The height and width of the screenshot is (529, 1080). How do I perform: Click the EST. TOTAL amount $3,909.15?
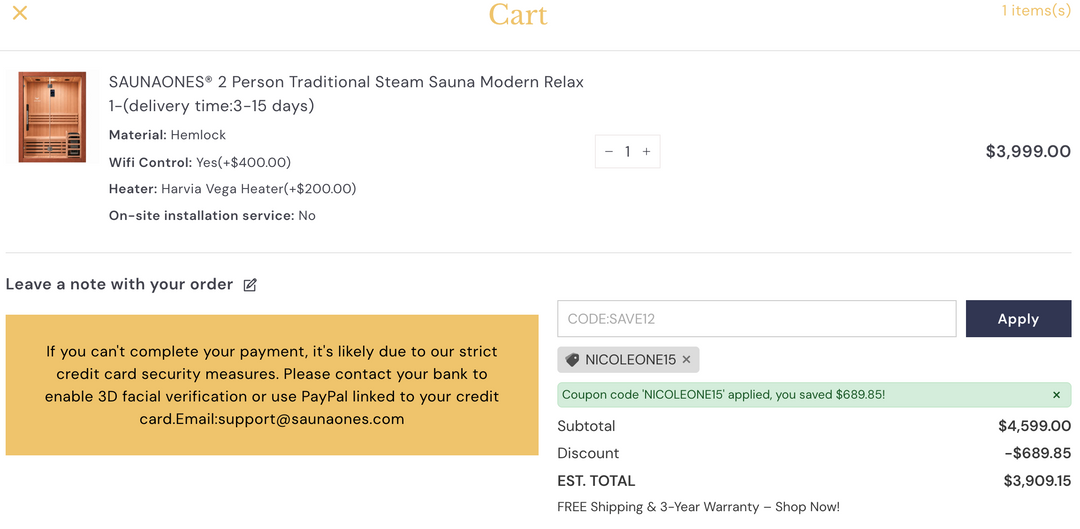click(x=1037, y=481)
